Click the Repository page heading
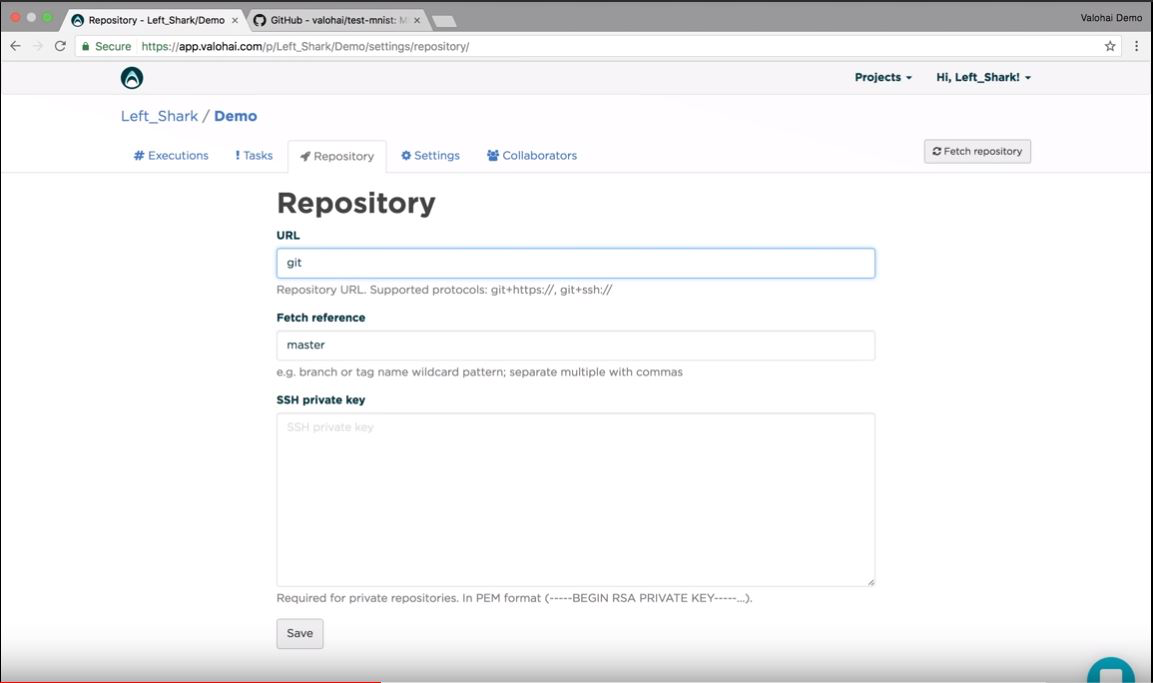 tap(356, 204)
